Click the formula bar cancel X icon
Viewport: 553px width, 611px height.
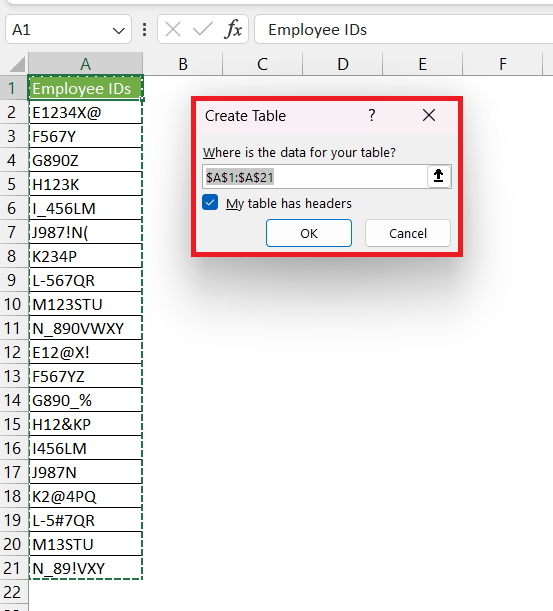tap(173, 30)
